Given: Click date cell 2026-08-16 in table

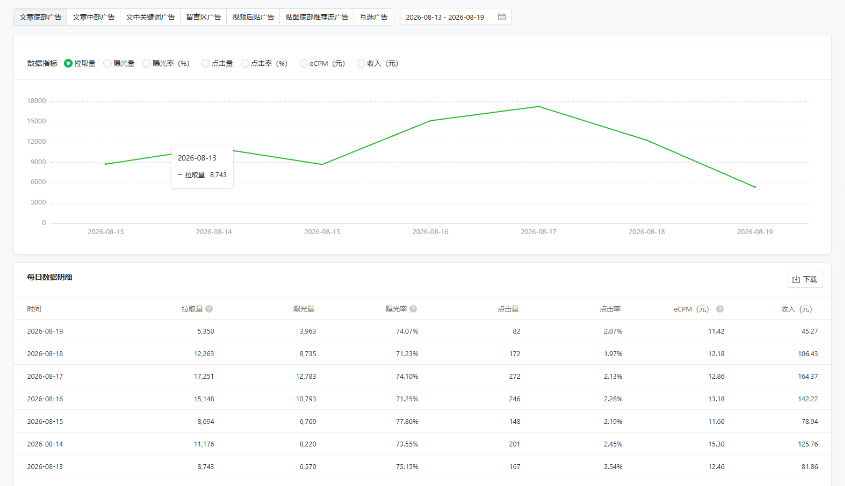Looking at the screenshot, I should 45,399.
